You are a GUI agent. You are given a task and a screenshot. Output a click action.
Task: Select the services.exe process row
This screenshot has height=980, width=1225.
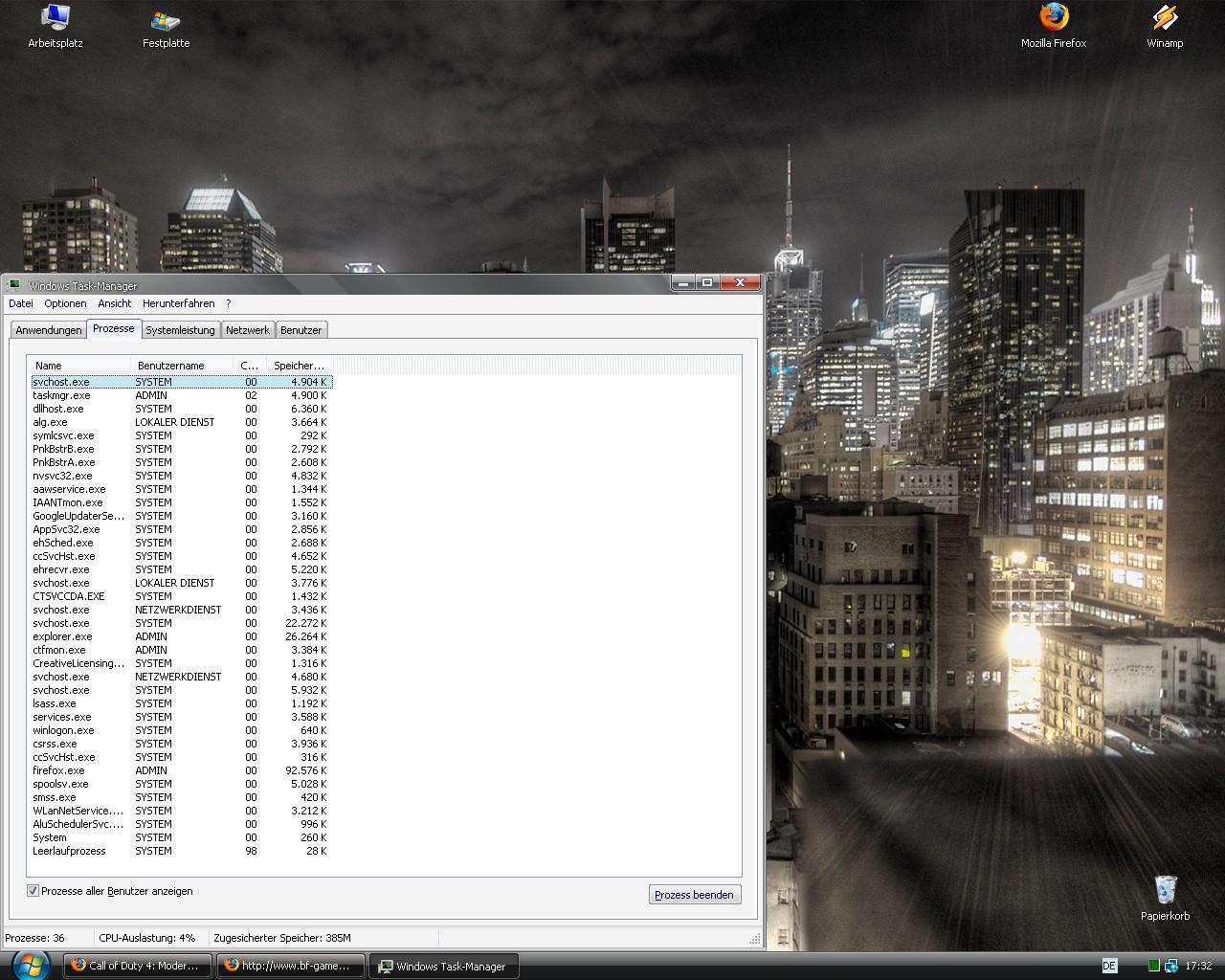pyautogui.click(x=180, y=717)
